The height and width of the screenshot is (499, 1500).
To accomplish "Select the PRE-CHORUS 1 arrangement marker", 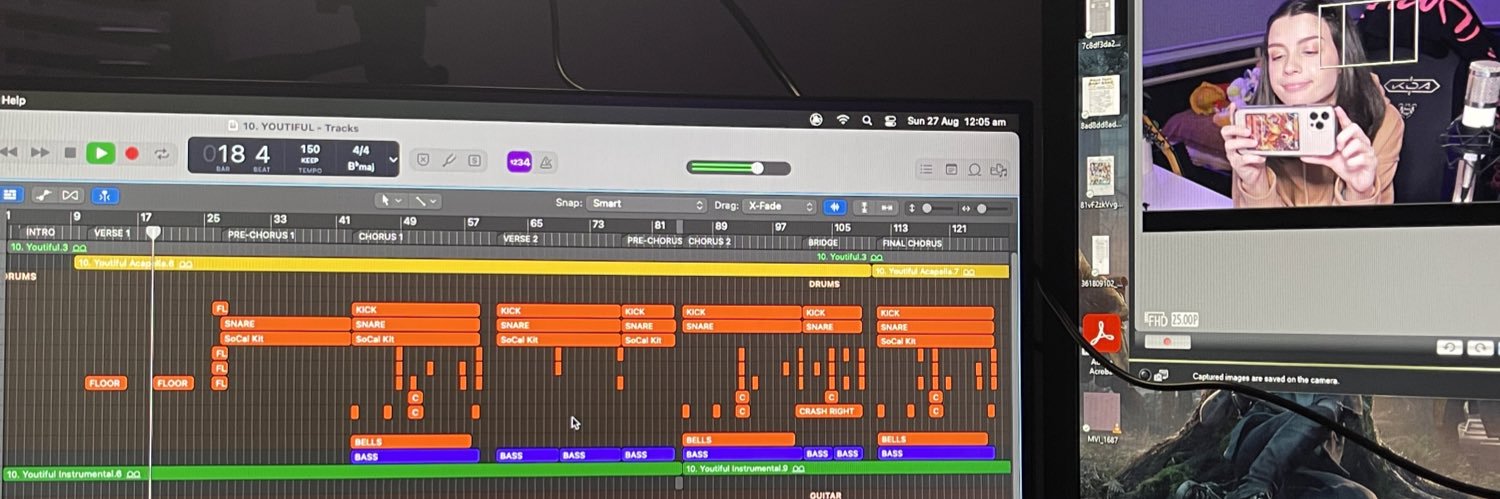I will (260, 235).
